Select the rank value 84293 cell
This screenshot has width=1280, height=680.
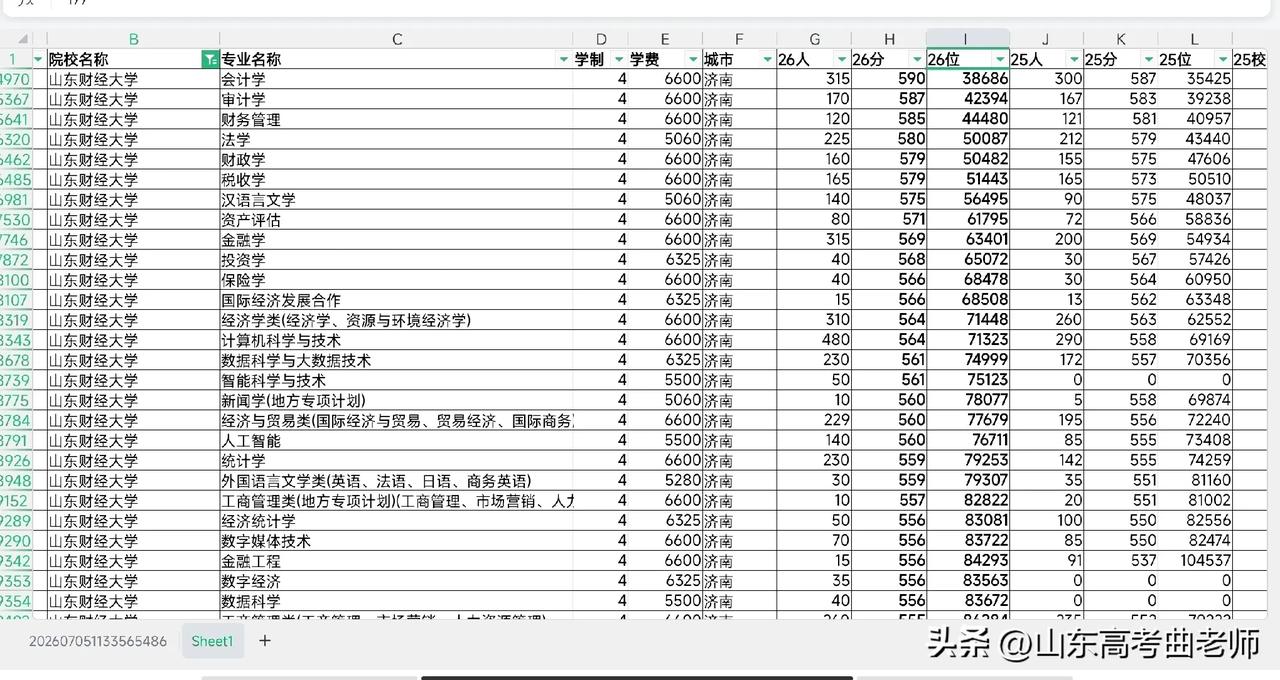967,561
